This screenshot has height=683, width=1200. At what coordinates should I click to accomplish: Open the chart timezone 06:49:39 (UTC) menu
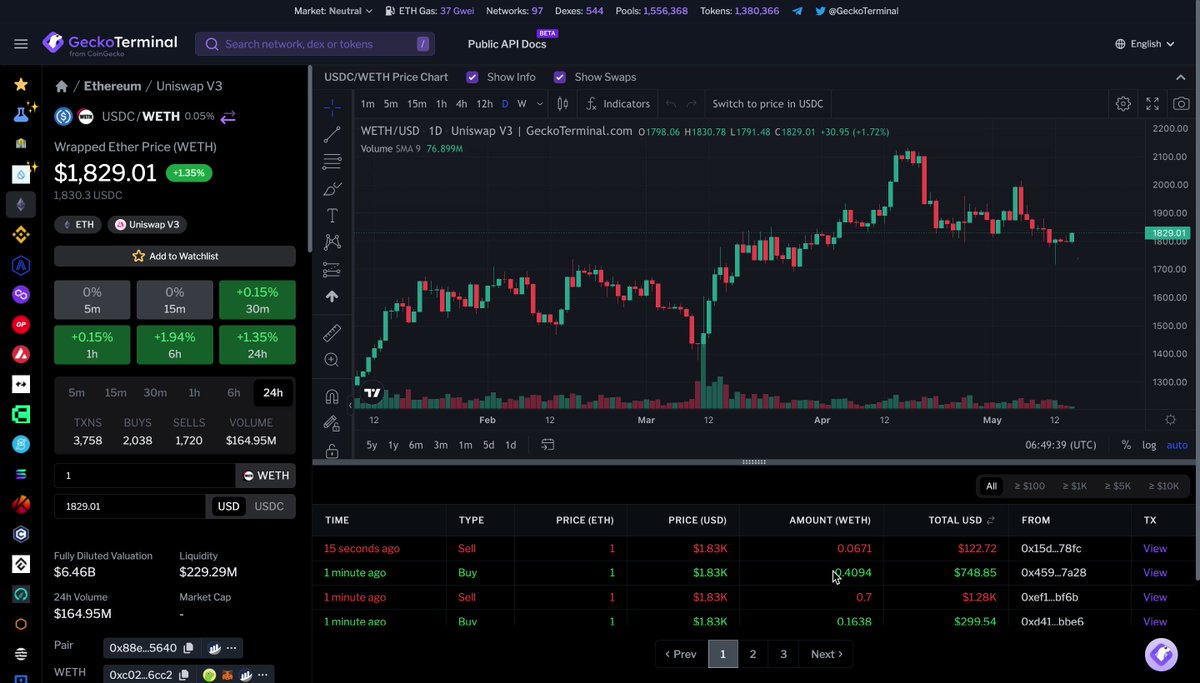point(1061,445)
